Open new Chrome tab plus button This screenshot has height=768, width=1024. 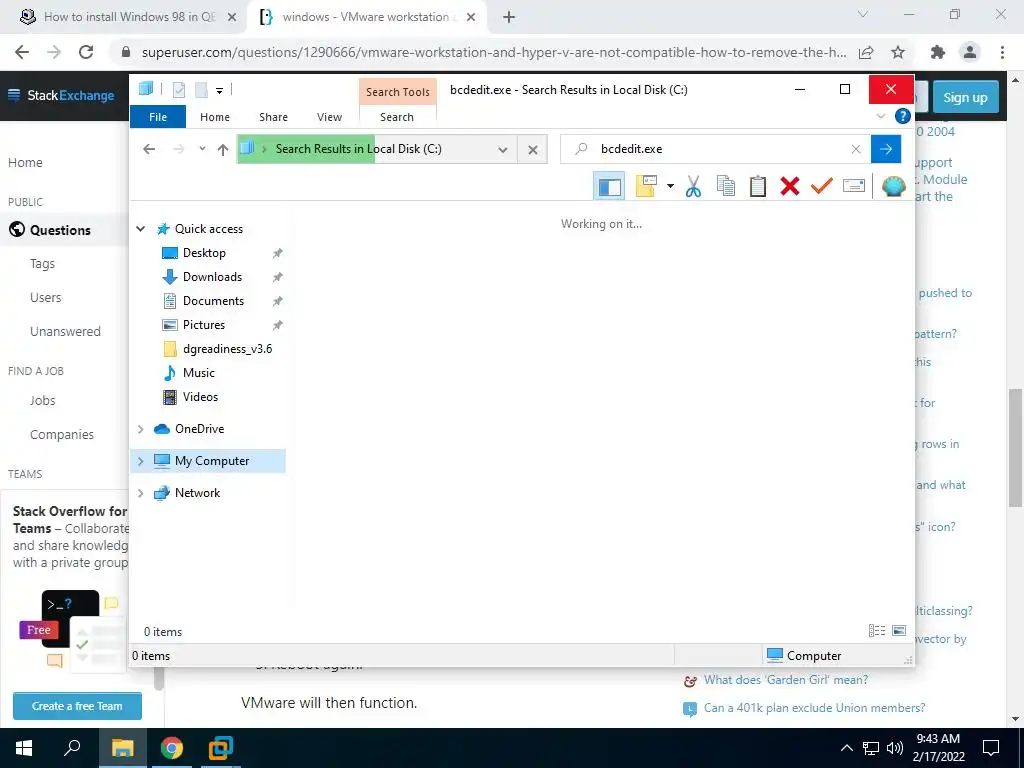[509, 18]
